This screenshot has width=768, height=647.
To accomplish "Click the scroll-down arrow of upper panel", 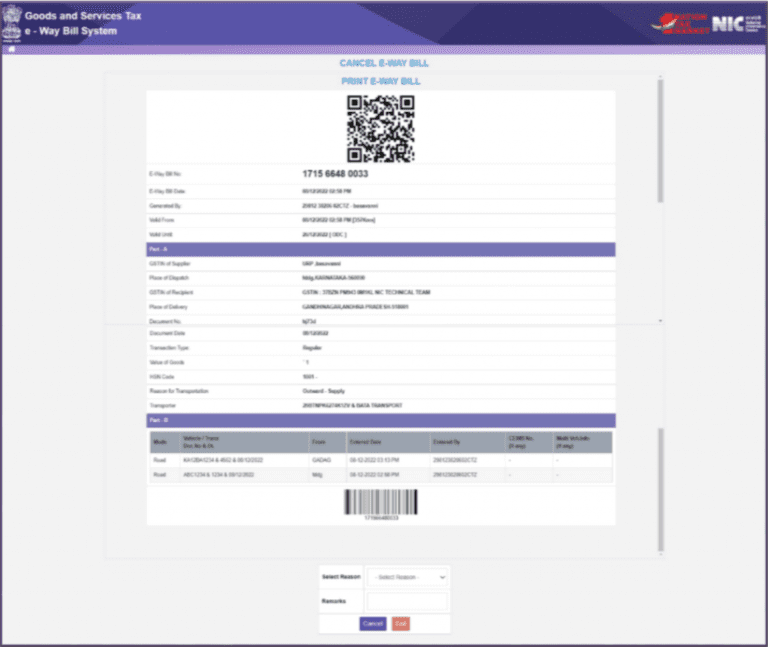I will pyautogui.click(x=660, y=320).
